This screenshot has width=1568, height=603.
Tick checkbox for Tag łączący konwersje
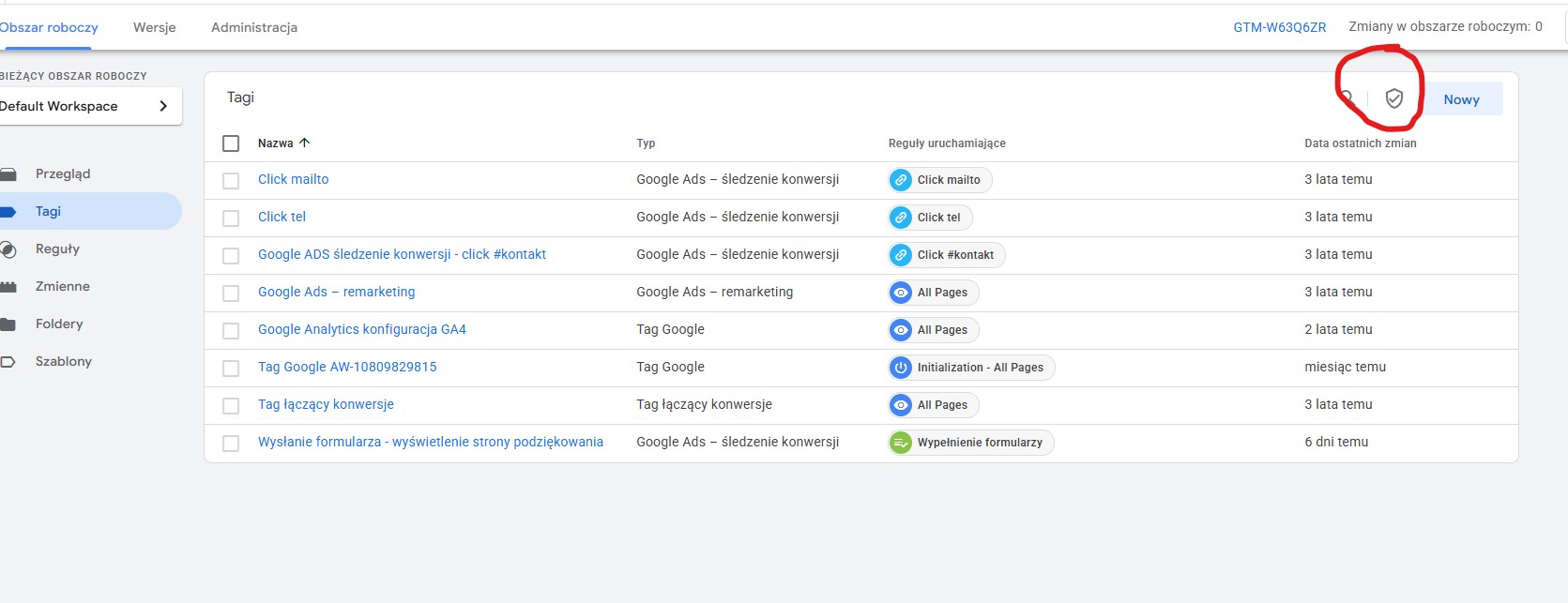click(x=231, y=406)
